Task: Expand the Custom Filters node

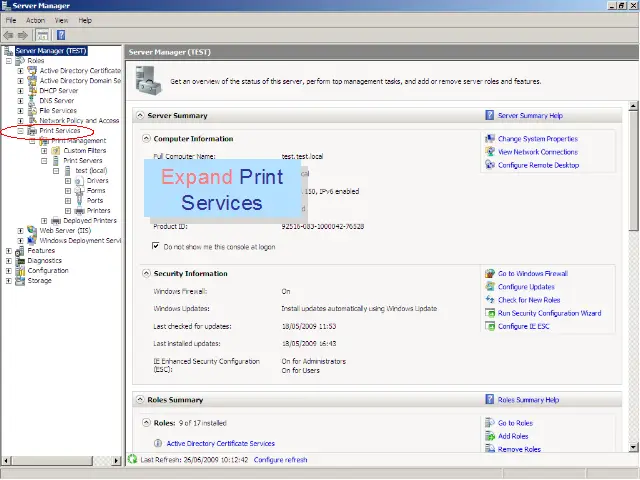Action: (44, 151)
